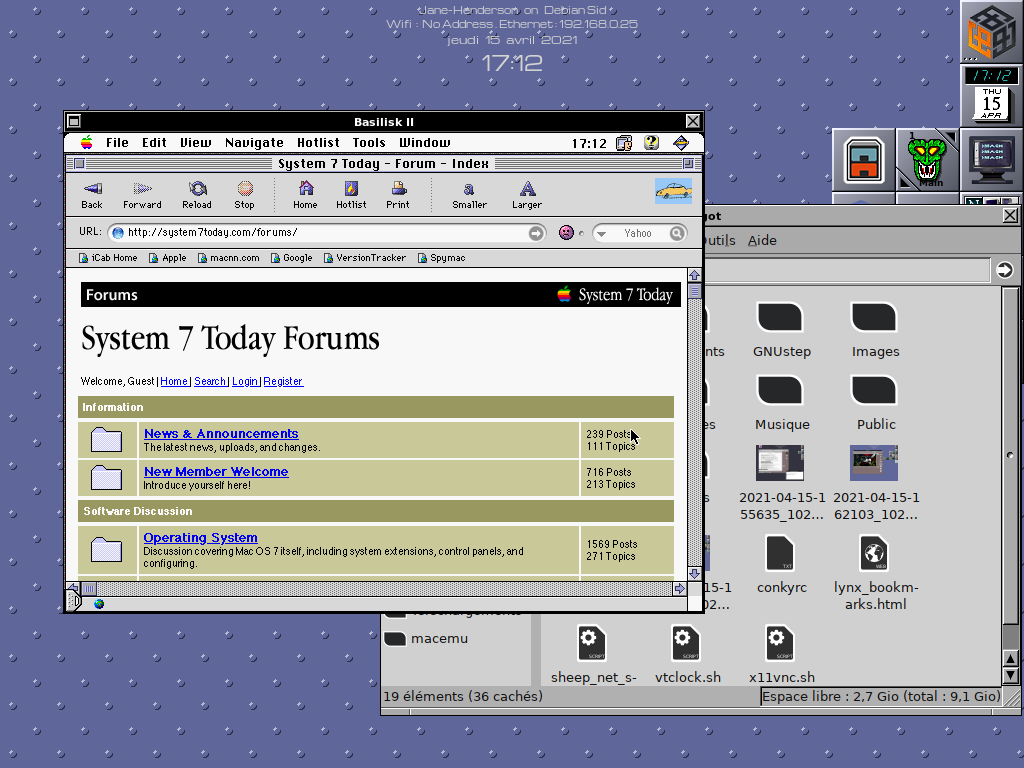Click the floppy disk dock app icon
This screenshot has height=768, width=1024.
pyautogui.click(x=865, y=161)
